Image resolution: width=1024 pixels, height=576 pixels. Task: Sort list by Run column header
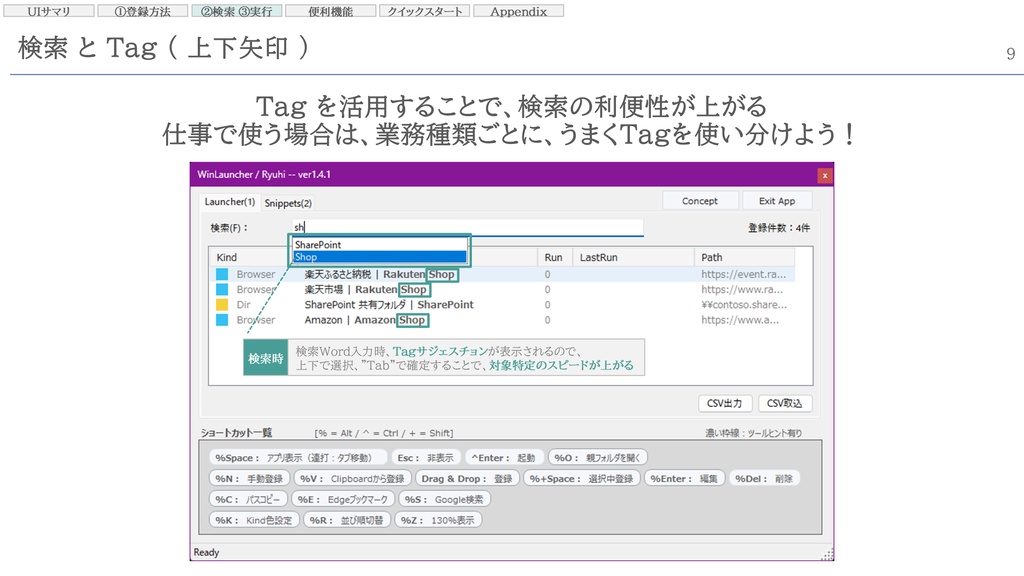coord(553,257)
